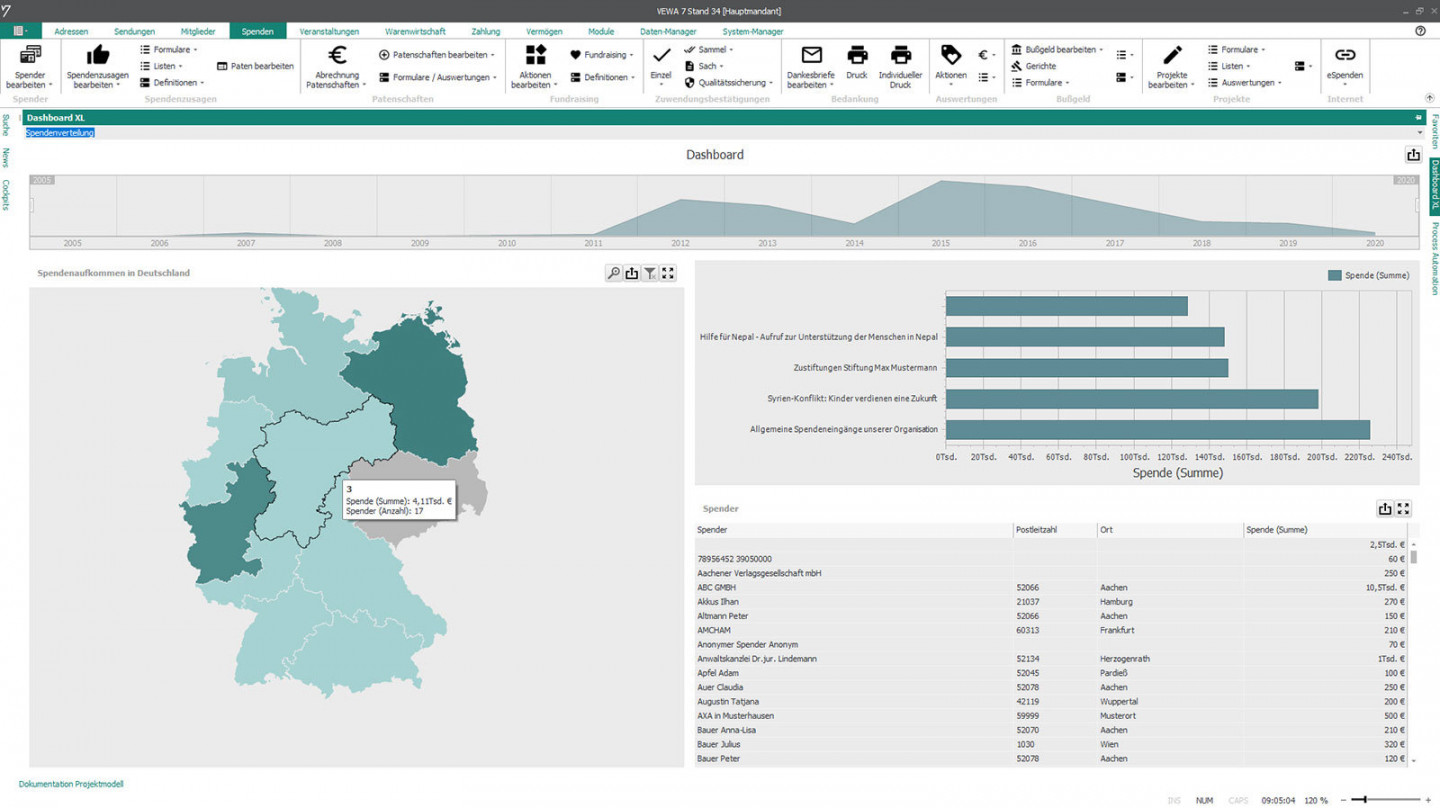Click the map search magnifier icon
Image resolution: width=1440 pixels, height=808 pixels.
click(x=614, y=273)
